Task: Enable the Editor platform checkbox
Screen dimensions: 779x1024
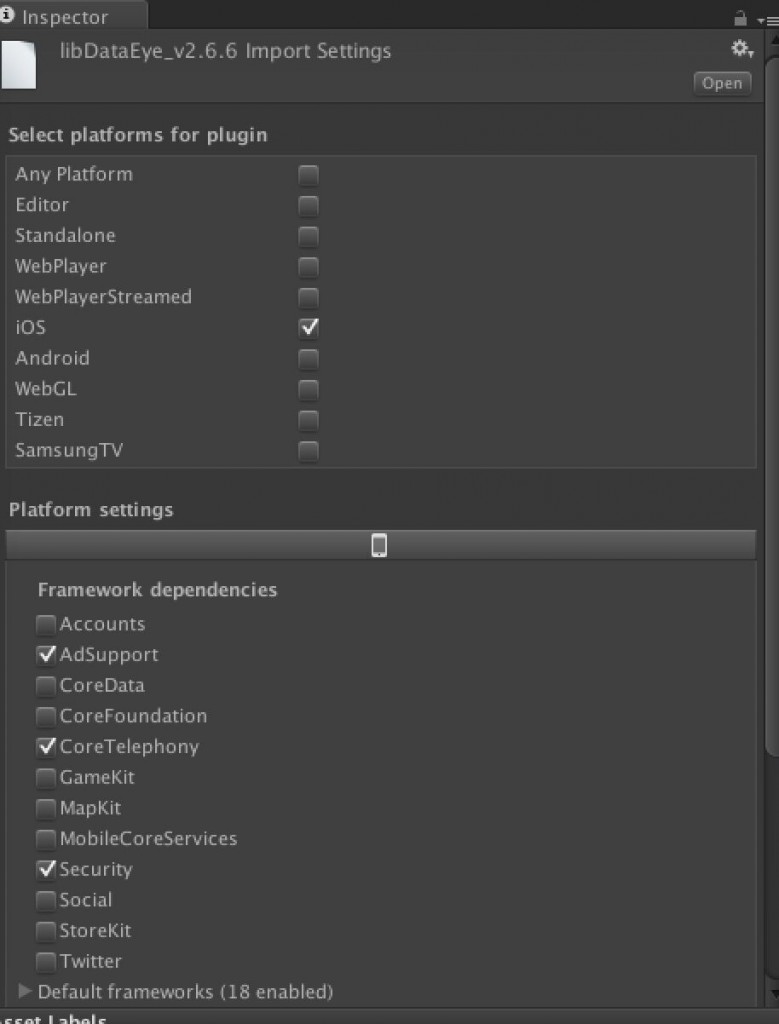Action: coord(308,206)
